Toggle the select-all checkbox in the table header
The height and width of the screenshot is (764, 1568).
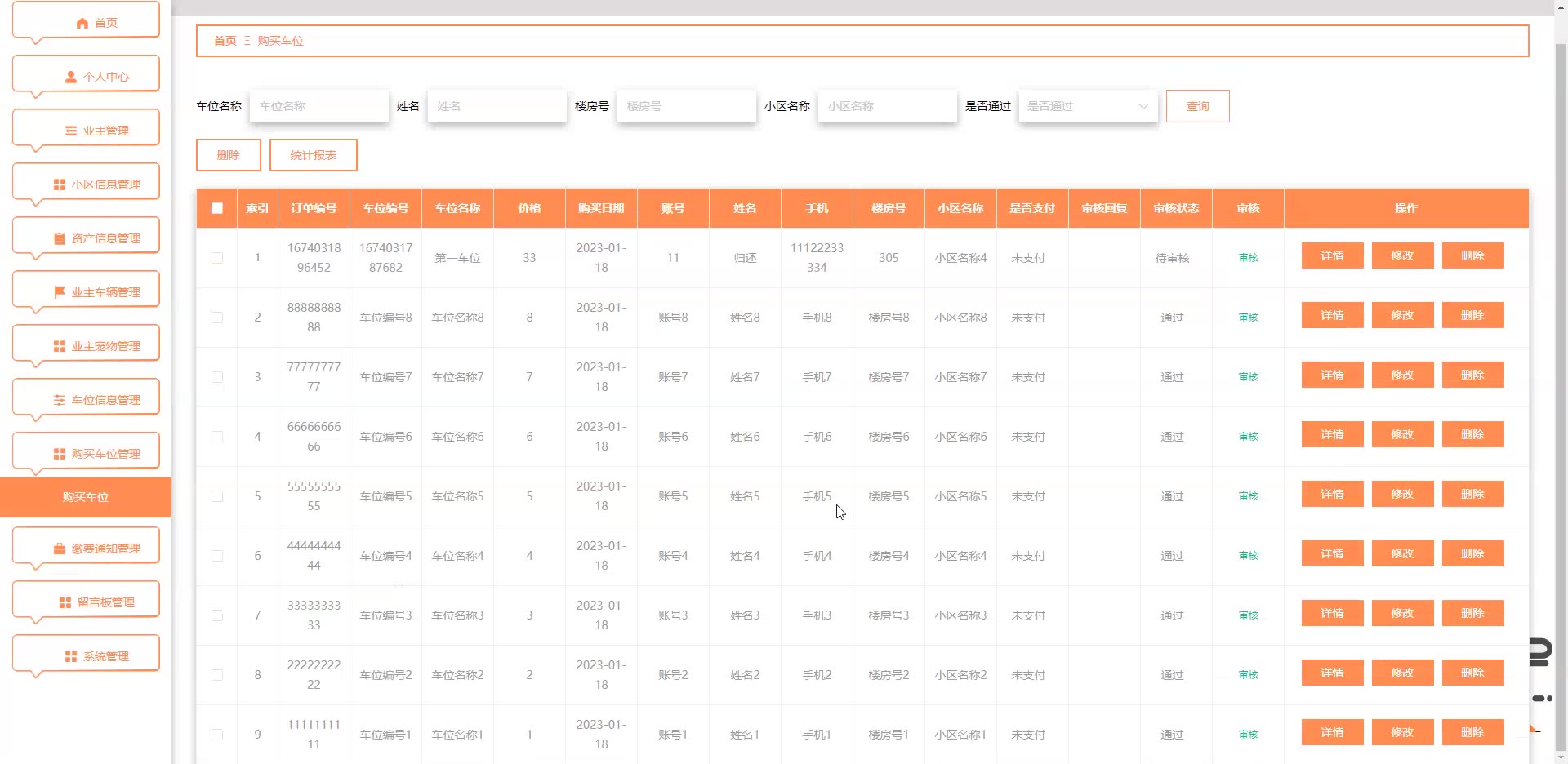pyautogui.click(x=217, y=208)
